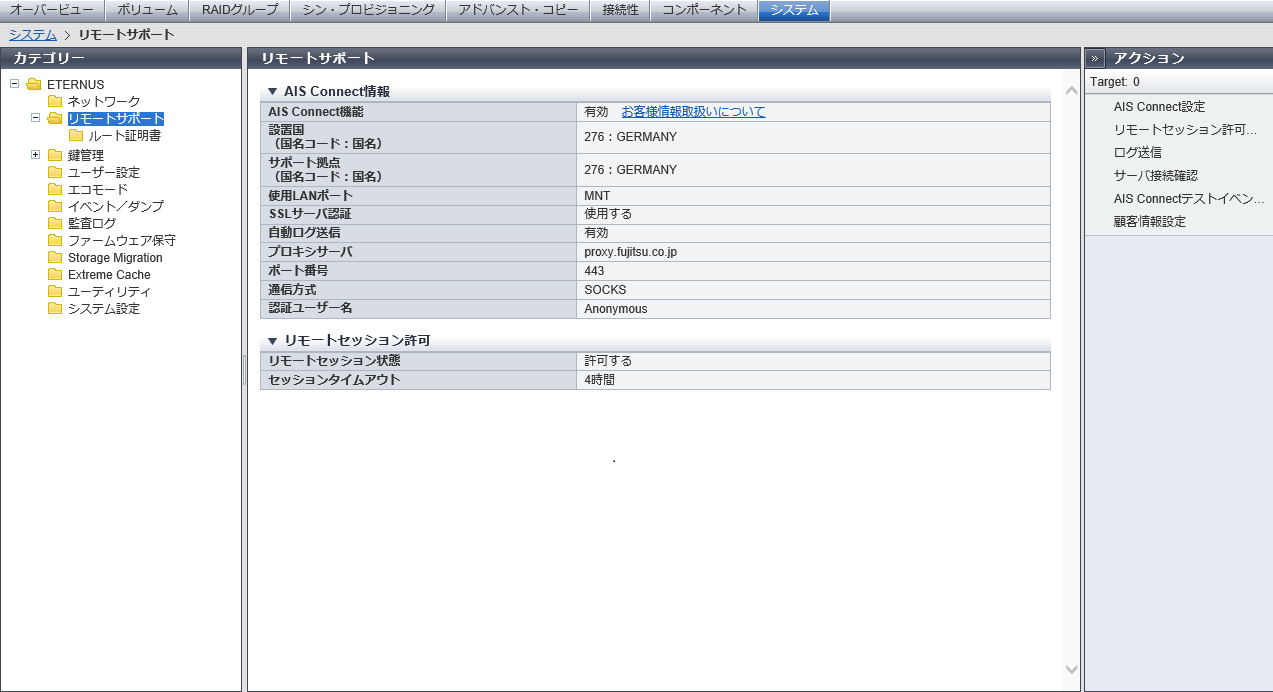Screen dimensions: 1273x692
Task: Click システム breadcrumb link
Action: click(x=32, y=35)
